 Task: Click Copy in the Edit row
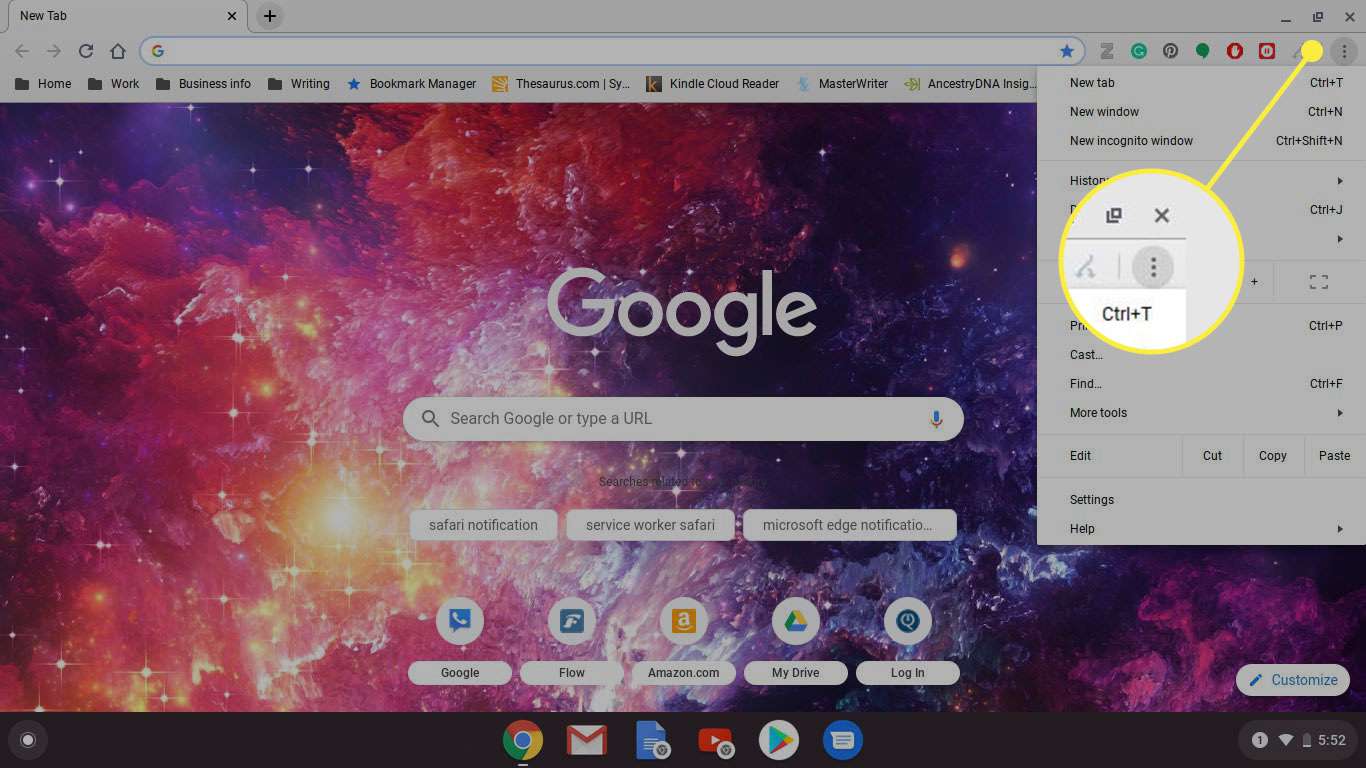[x=1273, y=456]
